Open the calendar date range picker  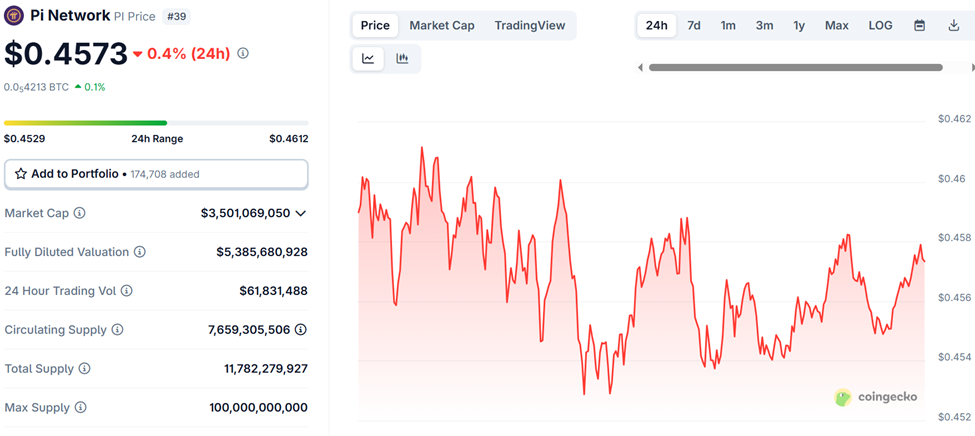click(919, 25)
